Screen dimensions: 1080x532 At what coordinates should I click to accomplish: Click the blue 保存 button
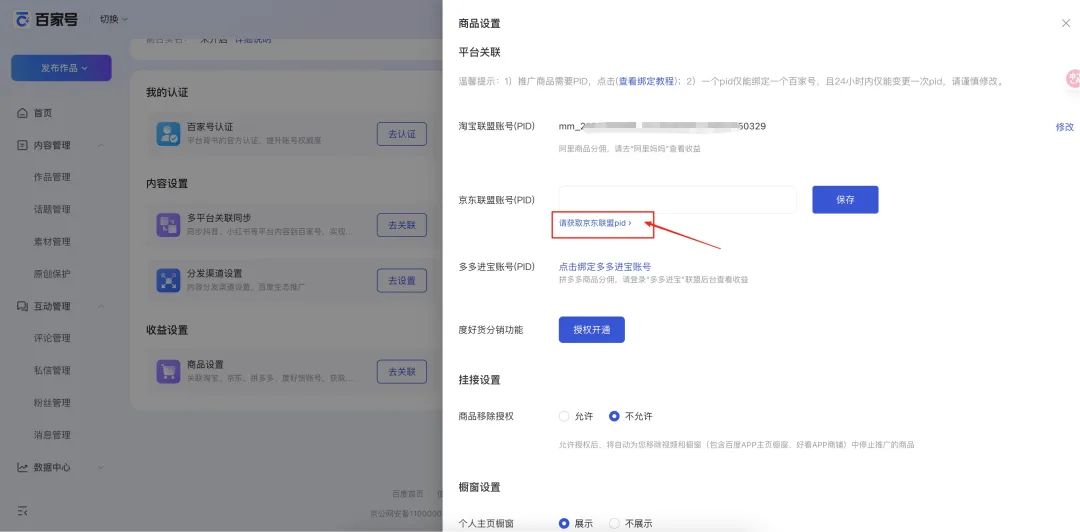coord(845,199)
